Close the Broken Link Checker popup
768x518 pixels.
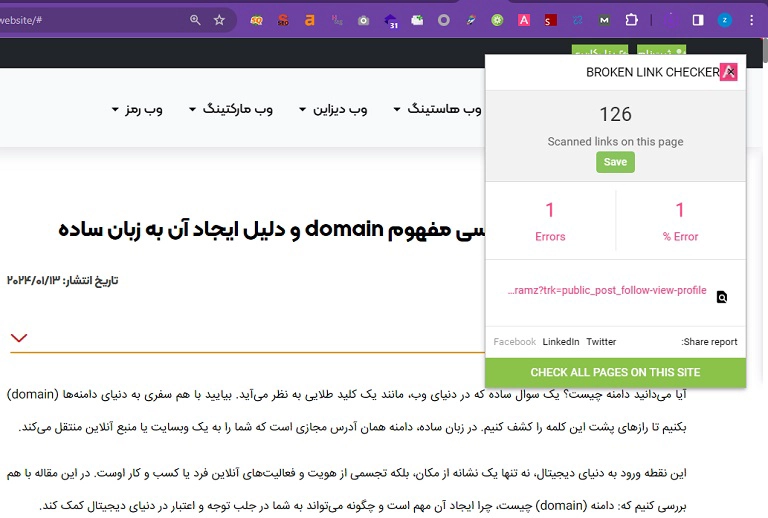[730, 72]
